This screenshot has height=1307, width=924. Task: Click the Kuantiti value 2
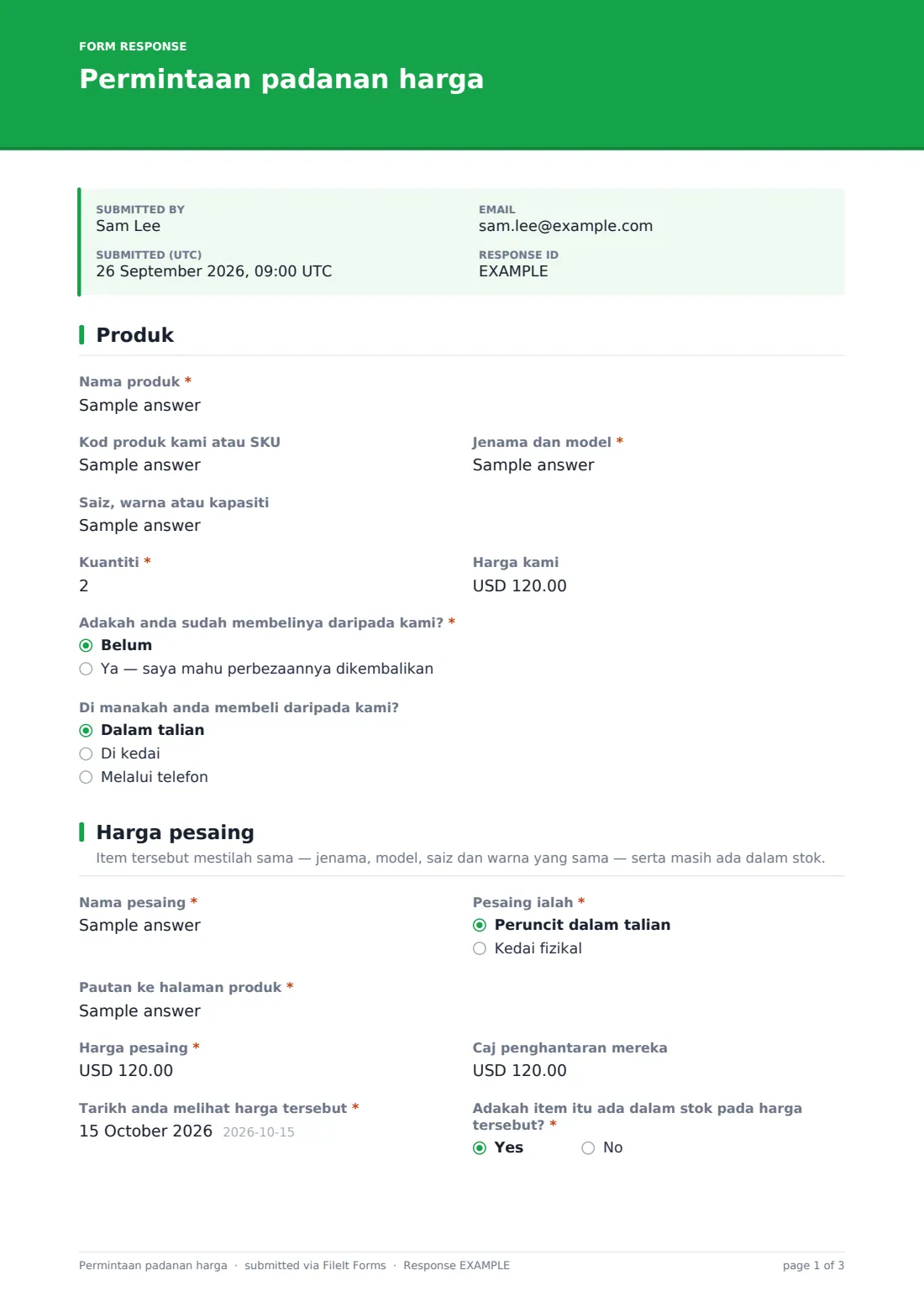coord(84,586)
